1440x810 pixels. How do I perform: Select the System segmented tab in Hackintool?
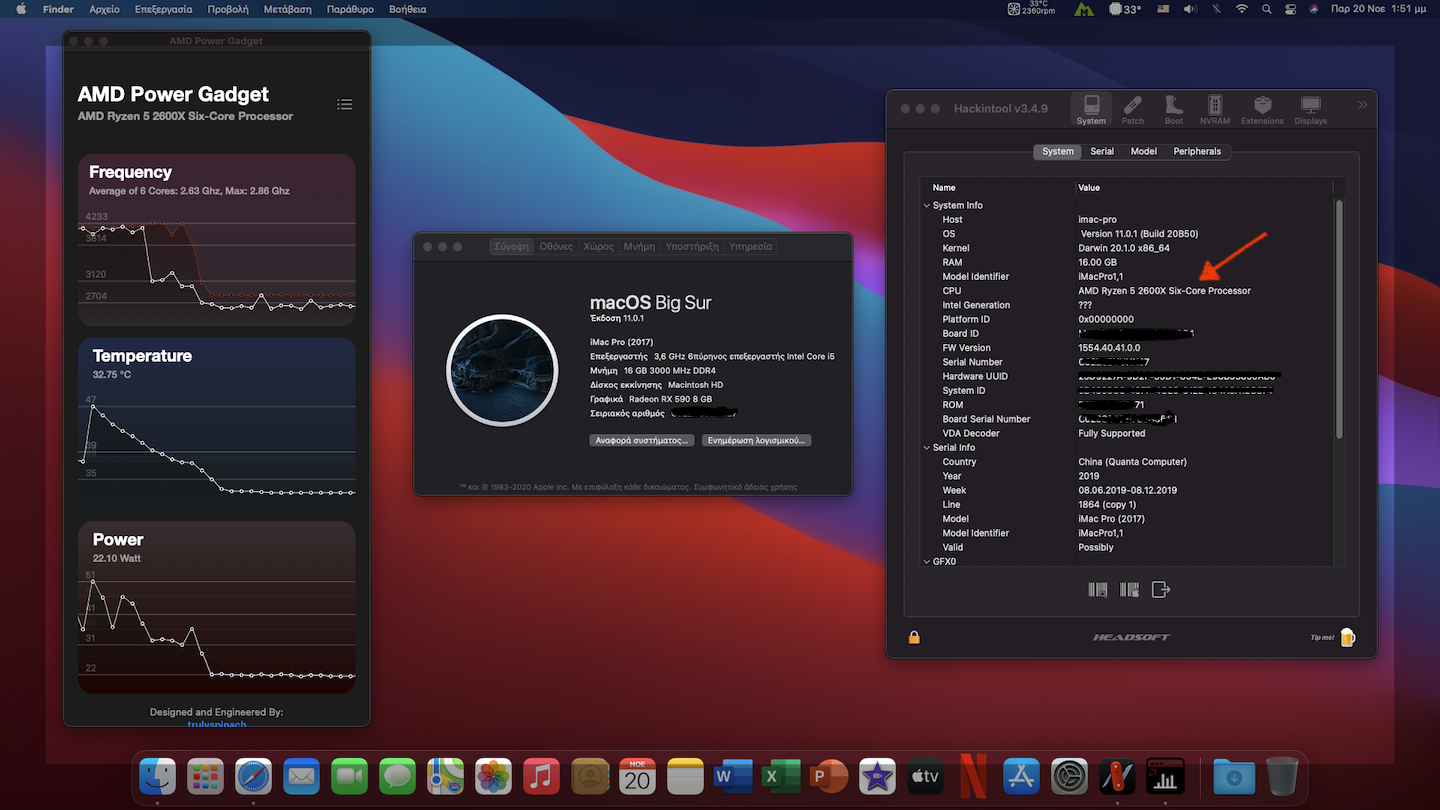pos(1057,151)
